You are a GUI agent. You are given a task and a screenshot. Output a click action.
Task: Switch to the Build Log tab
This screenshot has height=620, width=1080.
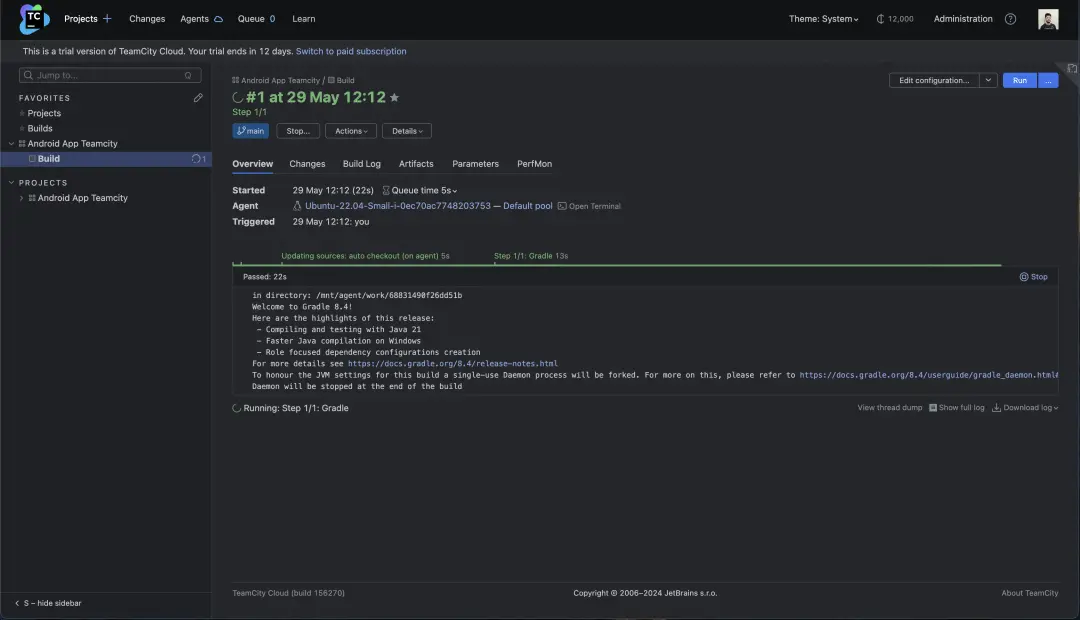tap(361, 164)
